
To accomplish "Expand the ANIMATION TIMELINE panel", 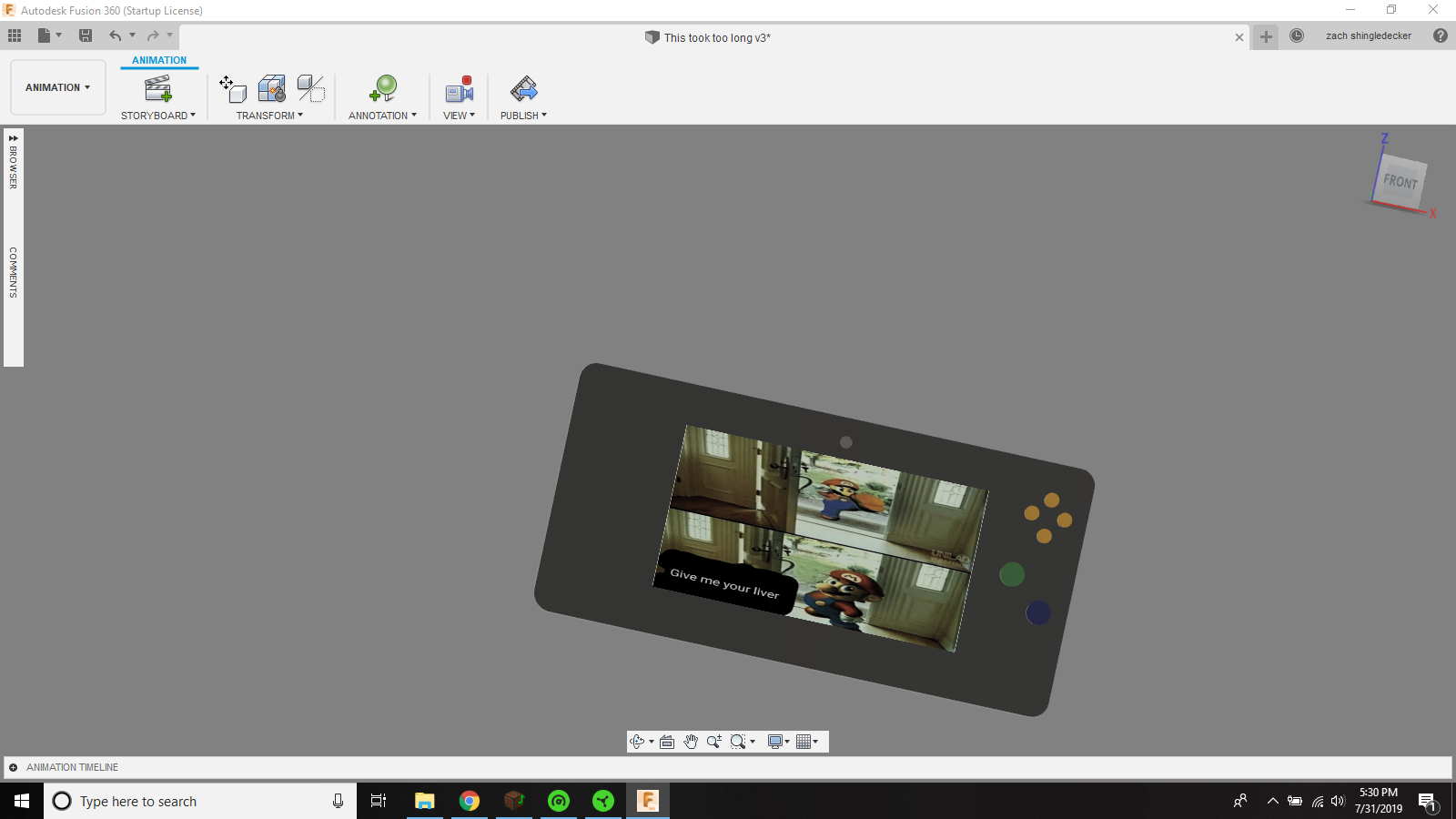I will coord(13,767).
